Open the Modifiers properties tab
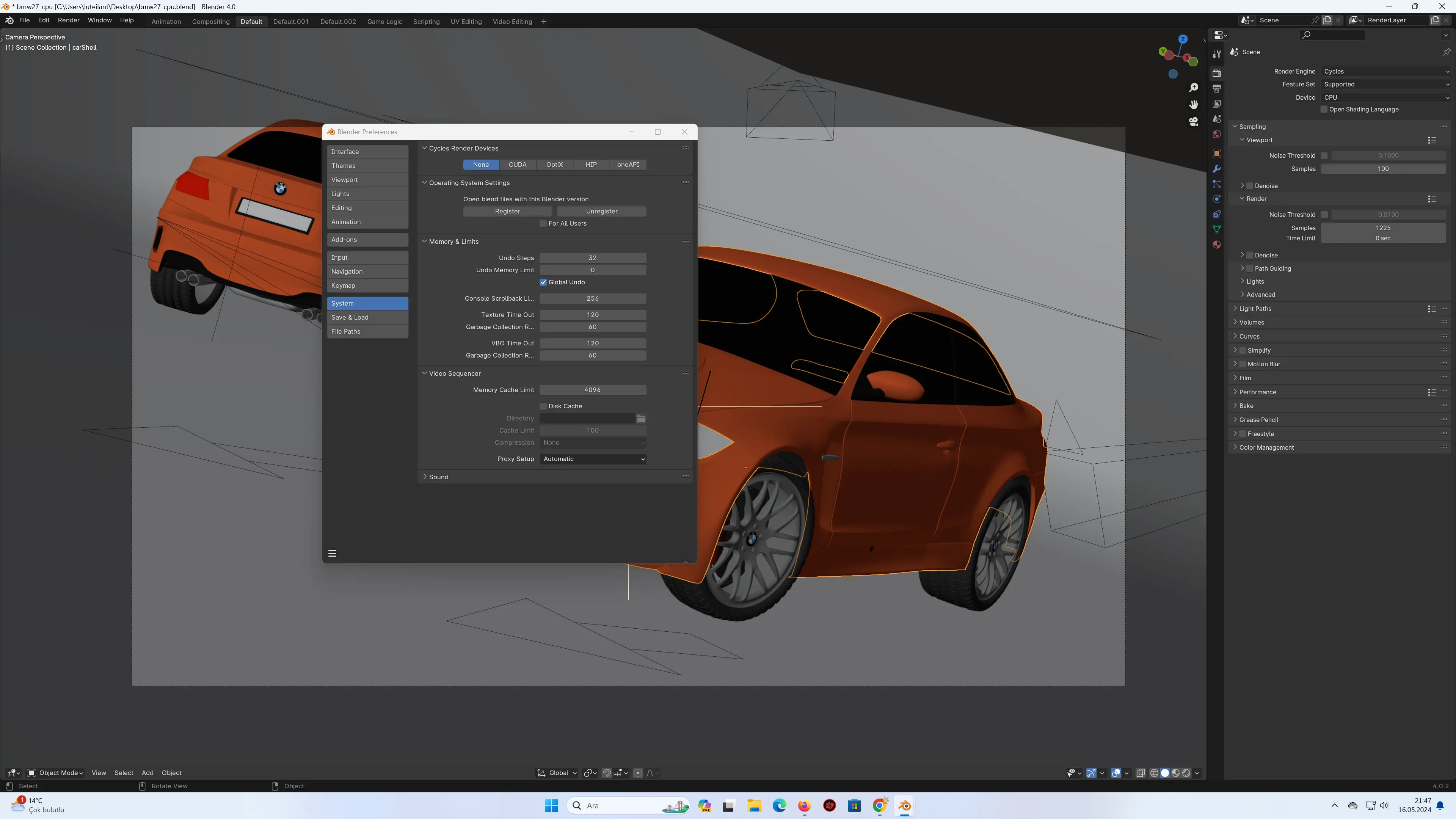The height and width of the screenshot is (819, 1456). click(x=1216, y=168)
